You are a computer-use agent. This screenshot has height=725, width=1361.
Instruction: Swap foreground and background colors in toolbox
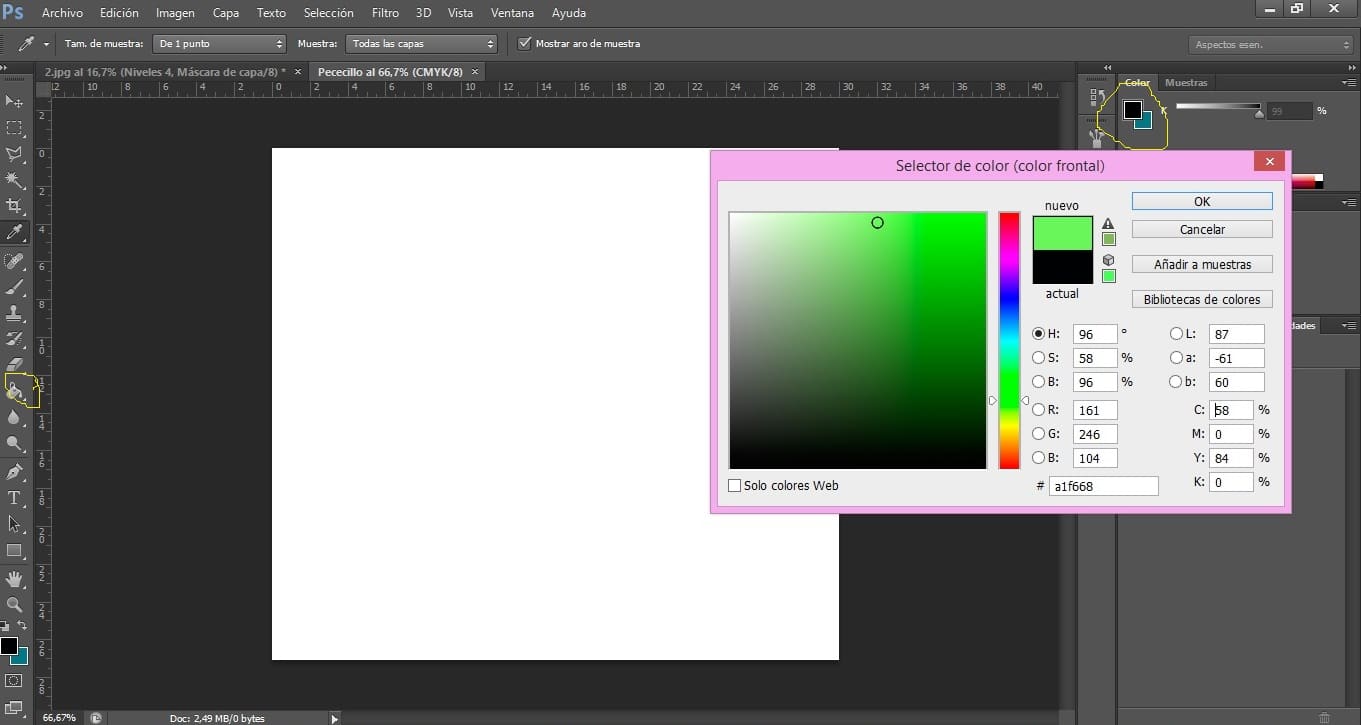[x=21, y=626]
